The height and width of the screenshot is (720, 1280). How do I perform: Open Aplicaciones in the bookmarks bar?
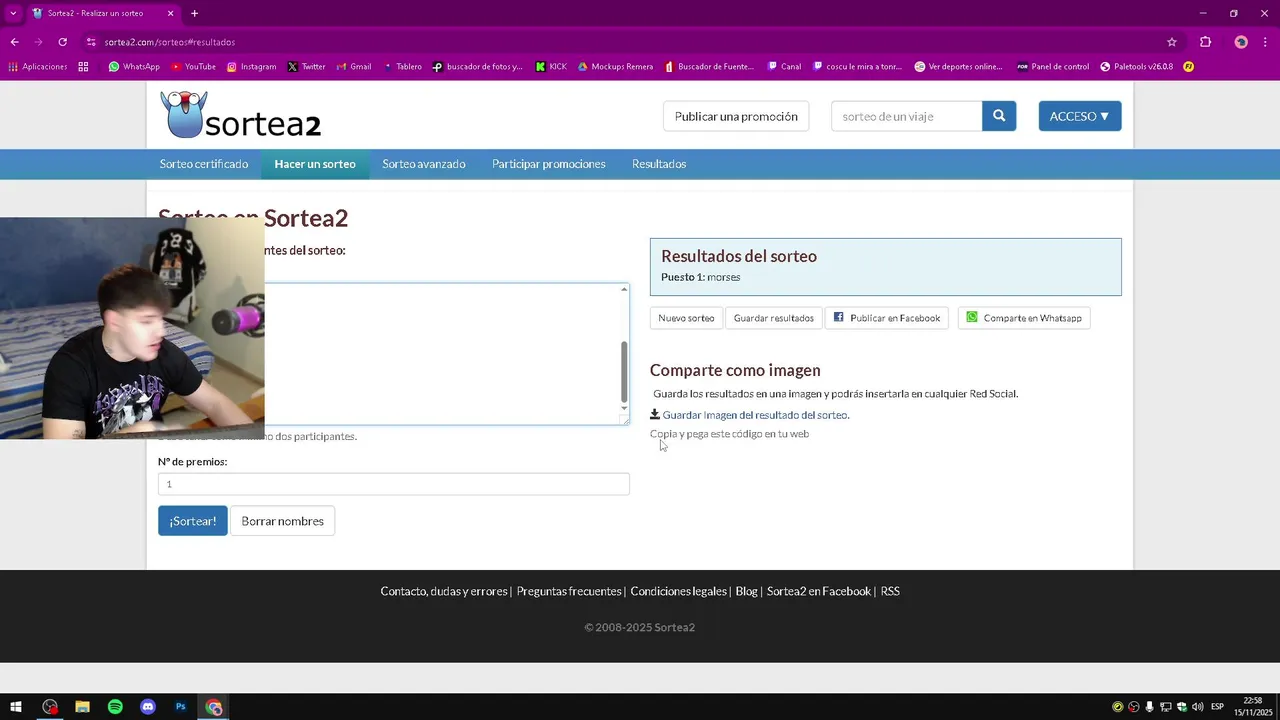[x=37, y=67]
